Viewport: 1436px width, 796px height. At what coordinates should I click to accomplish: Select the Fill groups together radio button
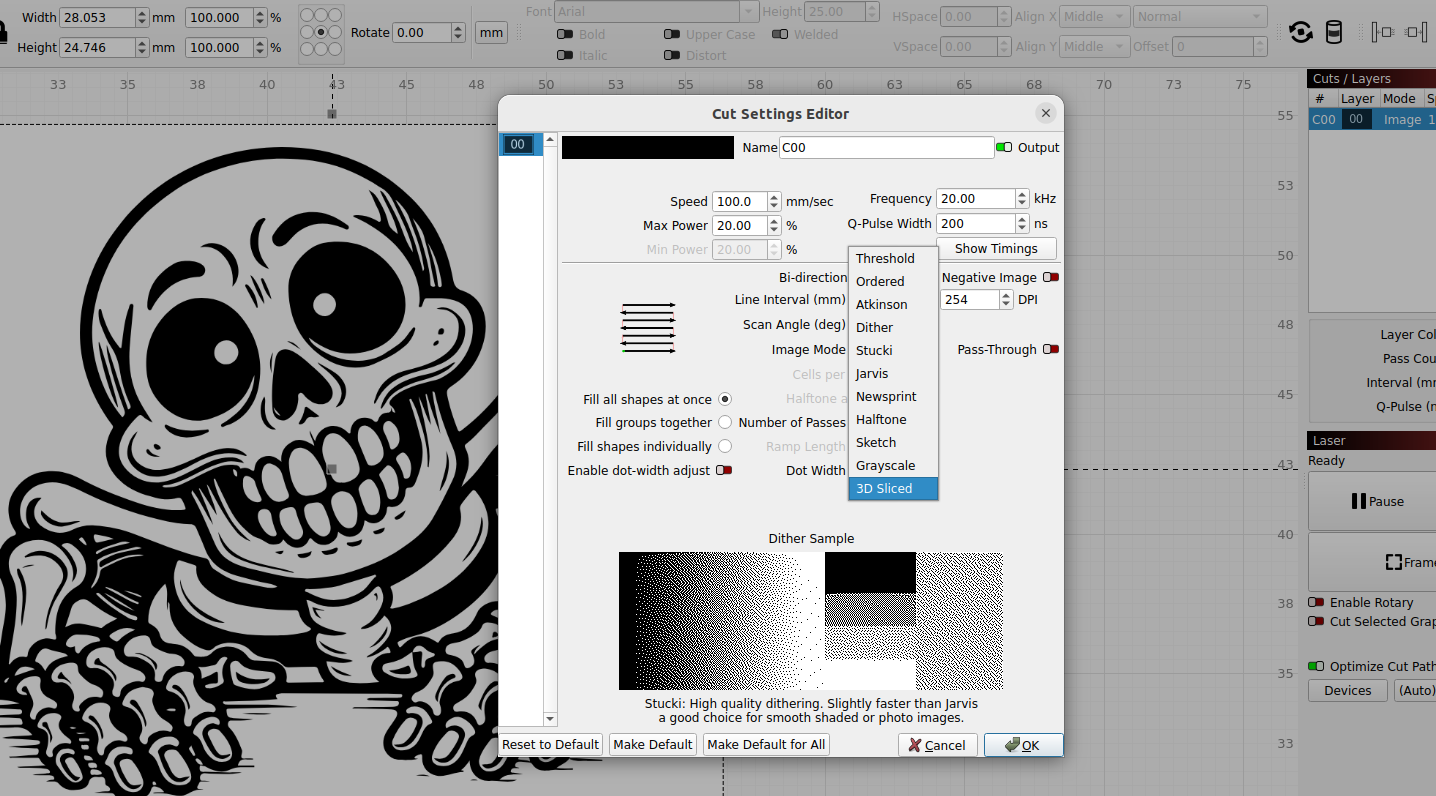[725, 423]
